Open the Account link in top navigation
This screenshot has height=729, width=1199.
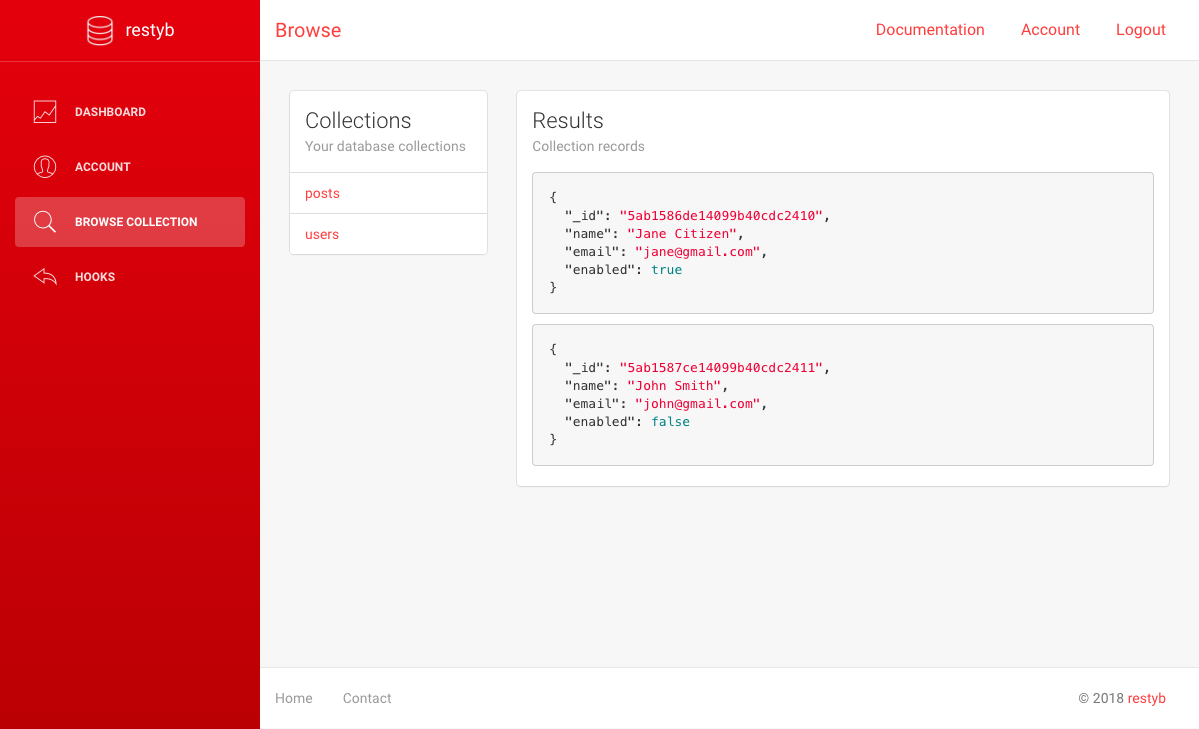click(x=1050, y=30)
